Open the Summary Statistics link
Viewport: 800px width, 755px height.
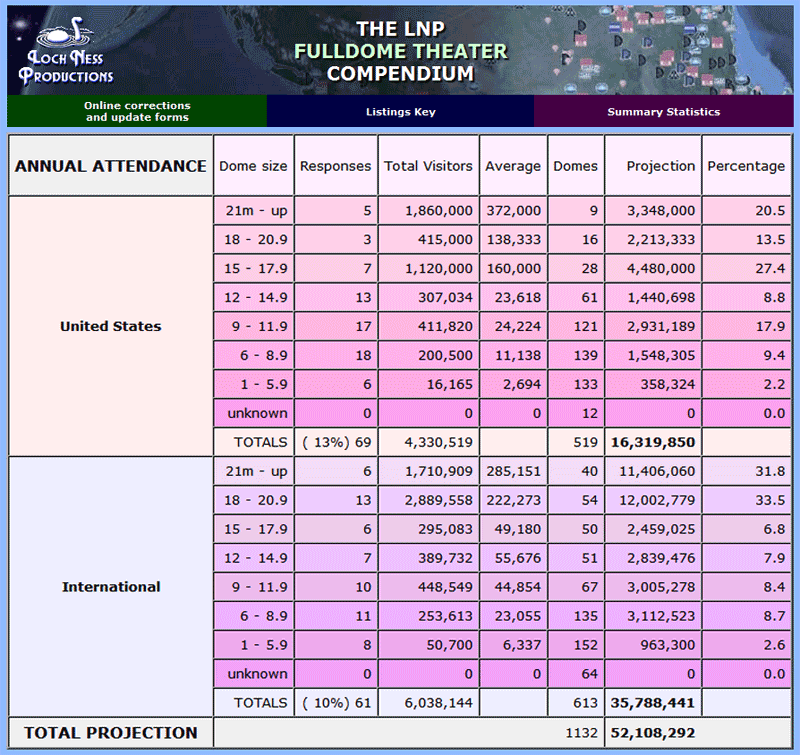[x=663, y=112]
